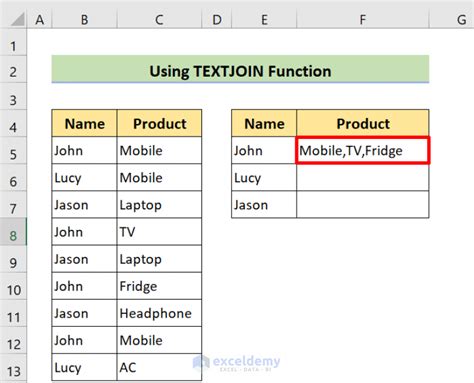Image resolution: width=474 pixels, height=383 pixels.
Task: Select row 2 header
Action: pos(13,70)
